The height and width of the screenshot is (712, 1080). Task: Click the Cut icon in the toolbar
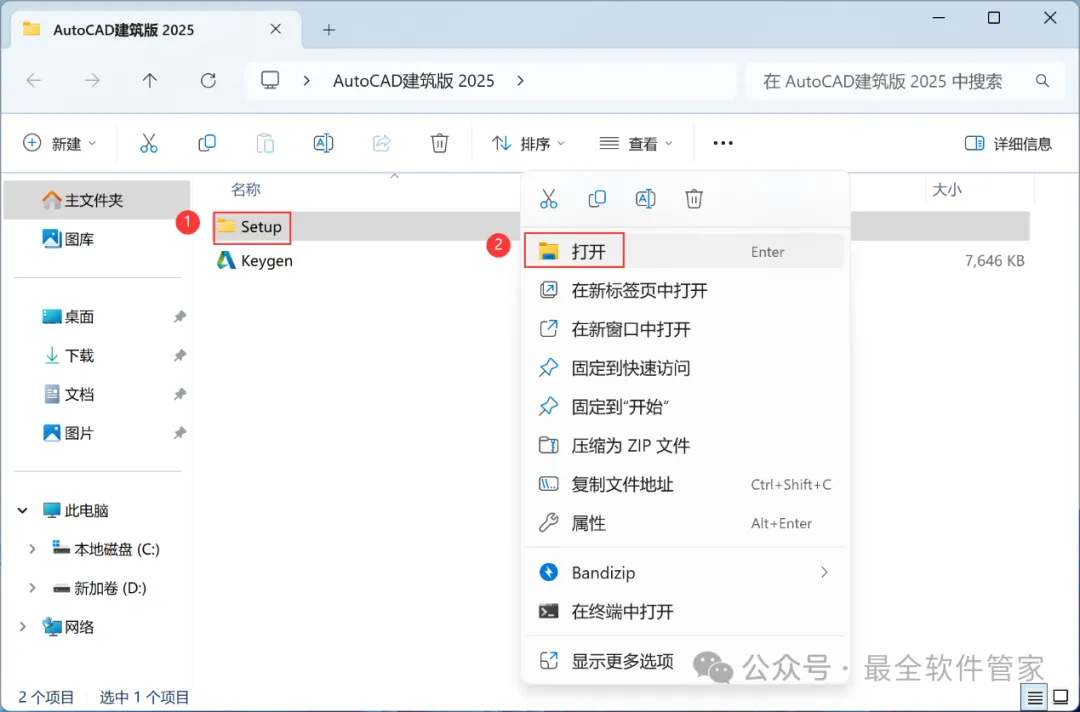point(149,143)
